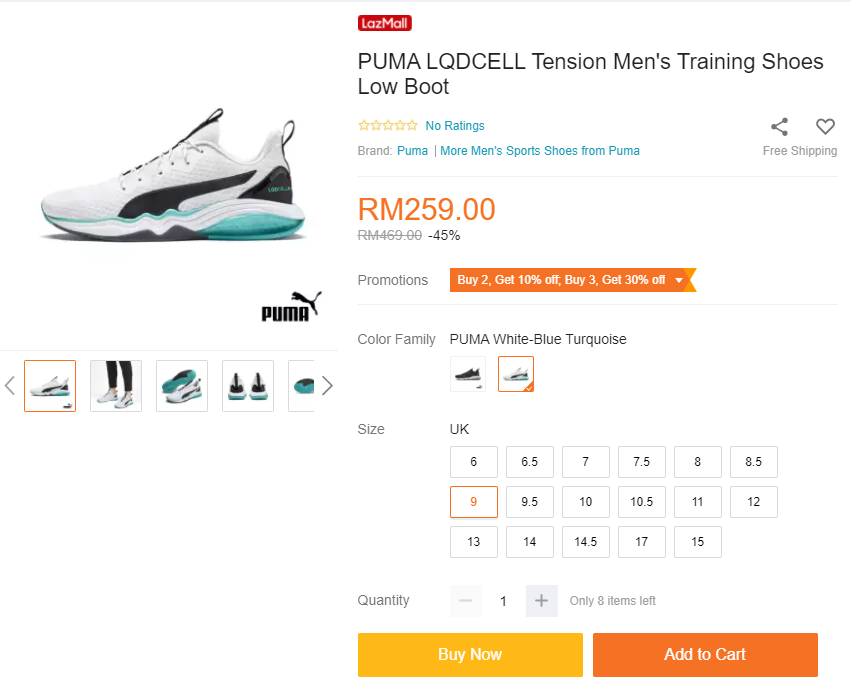The width and height of the screenshot is (851, 692).
Task: Click the LazMall badge
Action: pos(385,23)
